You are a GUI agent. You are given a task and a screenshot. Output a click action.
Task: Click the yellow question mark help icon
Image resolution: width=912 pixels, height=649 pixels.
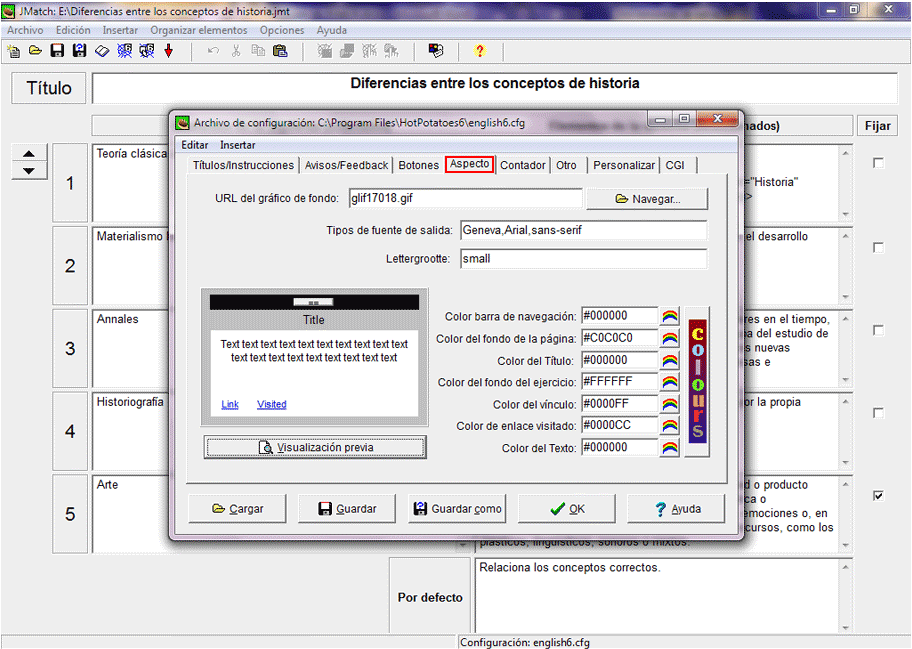click(x=479, y=51)
